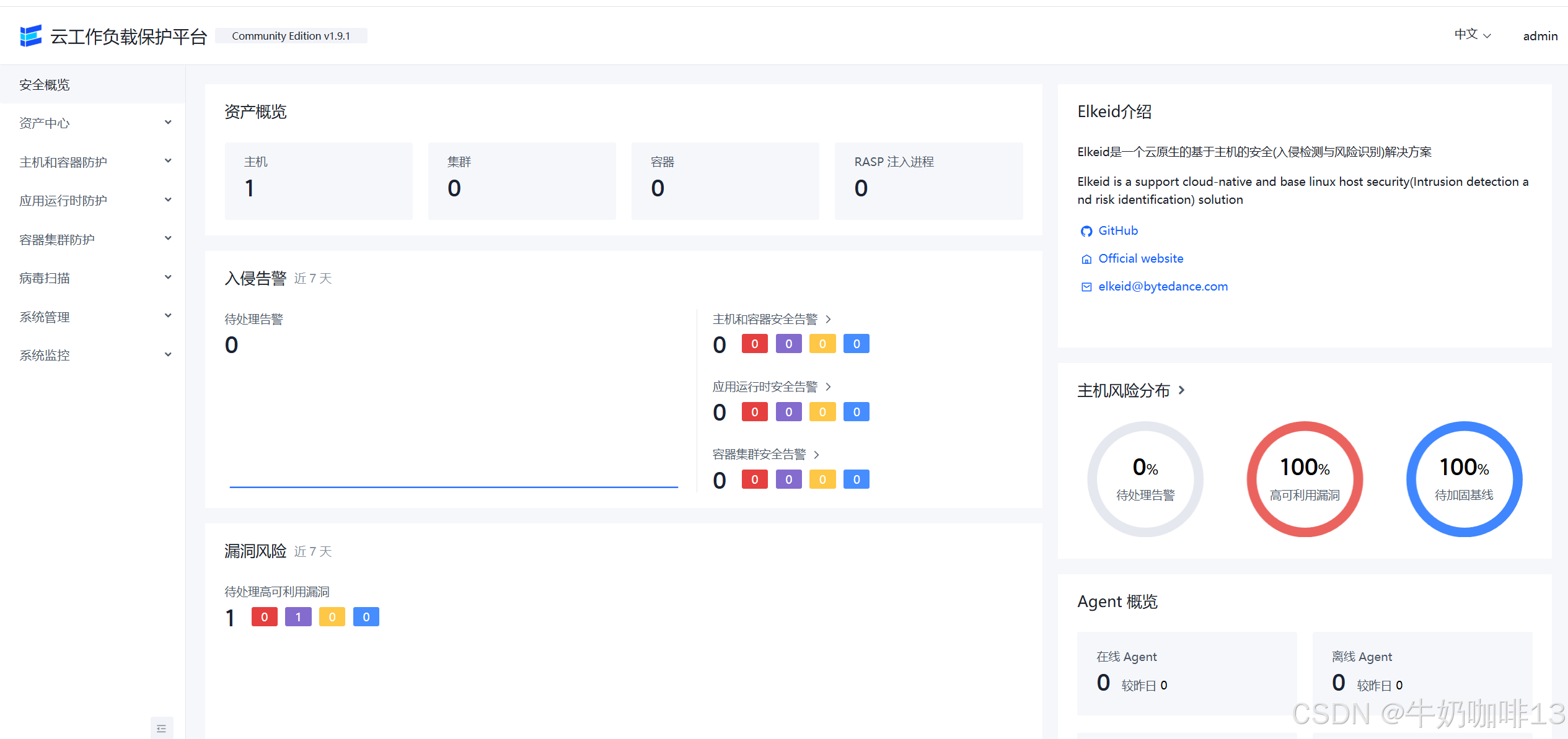The image size is (1568, 739).
Task: Click purple badge in 容器集群安全告警 row
Action: tap(788, 479)
